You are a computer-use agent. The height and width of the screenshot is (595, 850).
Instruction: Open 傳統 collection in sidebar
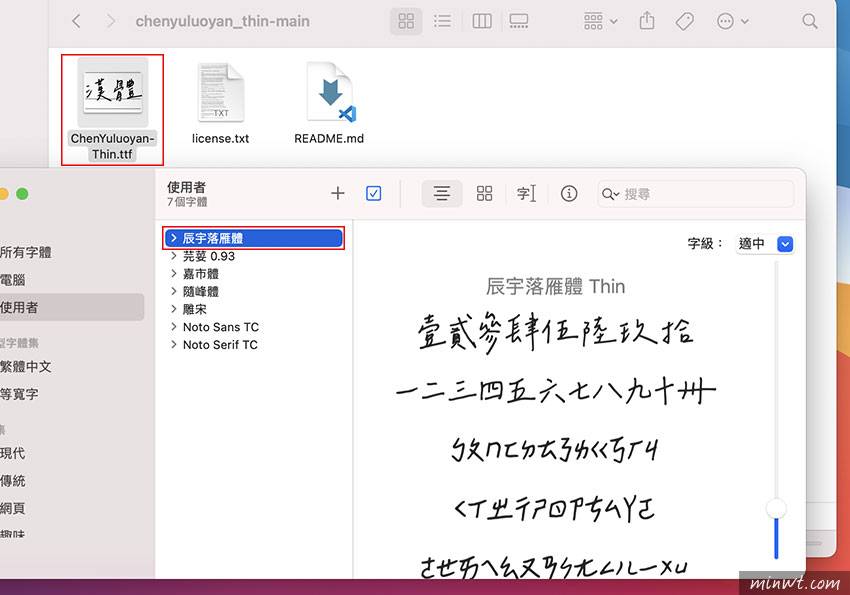[12, 481]
